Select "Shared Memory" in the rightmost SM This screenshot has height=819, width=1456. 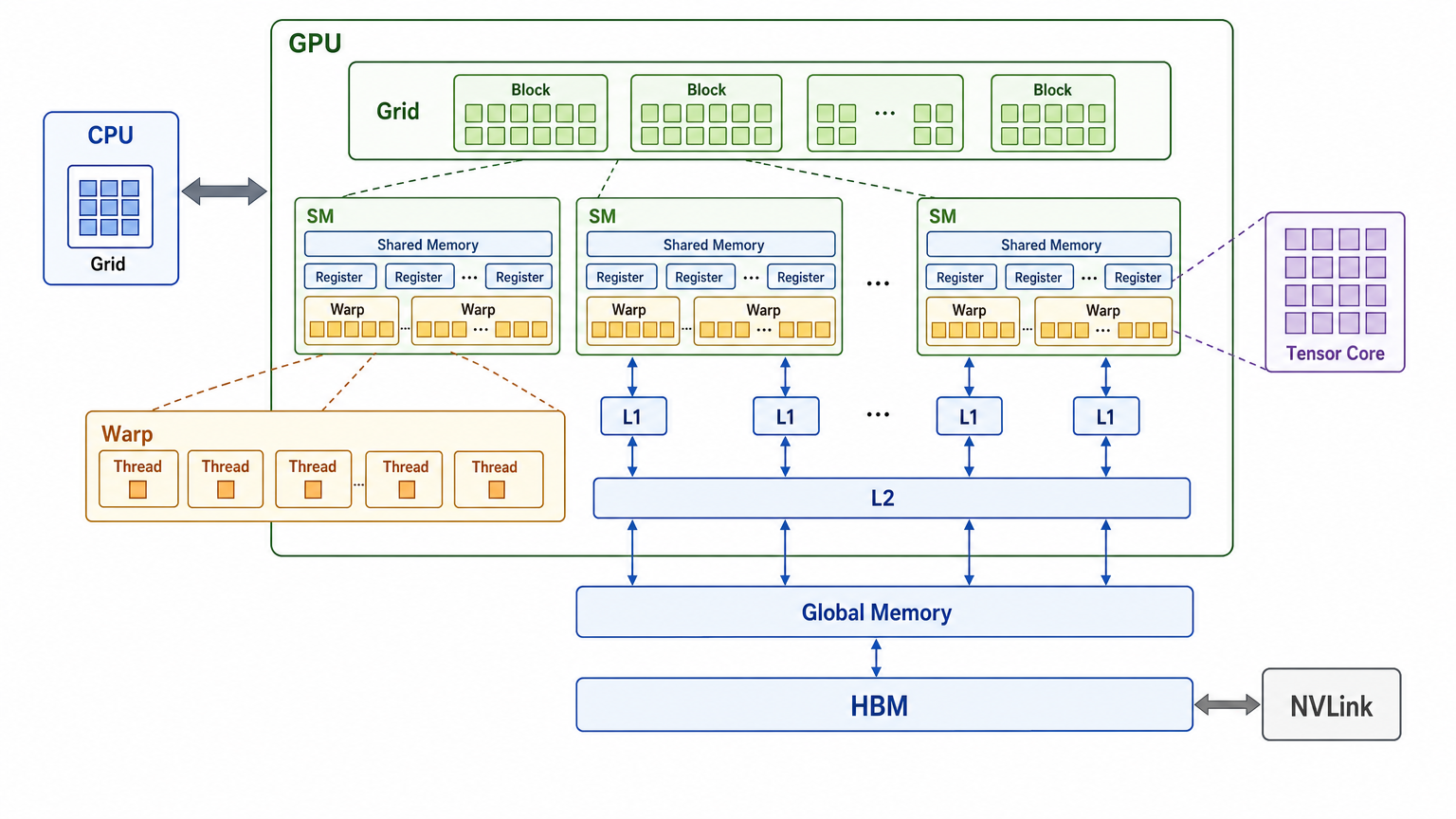(x=1049, y=245)
